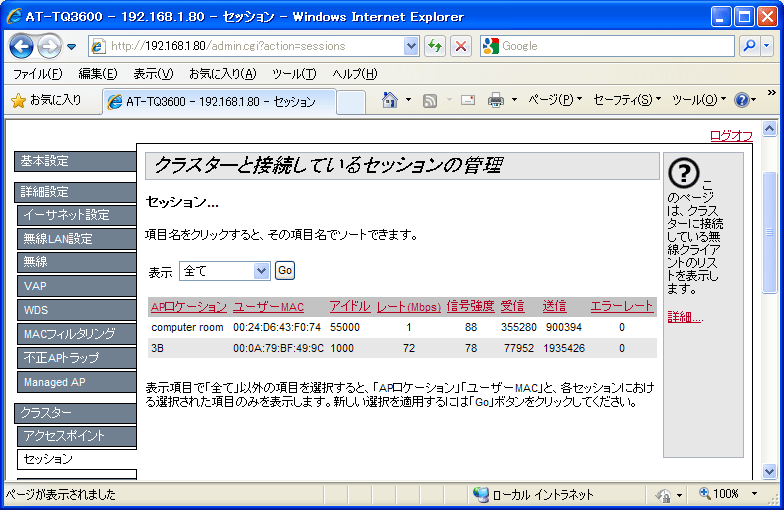
Task: Open the ツール(T) menu in menu bar
Action: coord(294,74)
